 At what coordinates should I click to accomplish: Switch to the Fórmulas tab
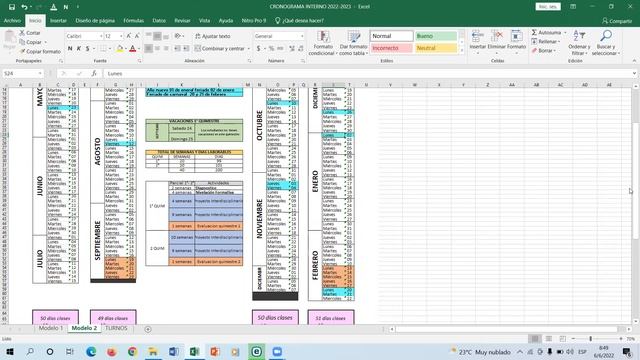coord(133,20)
